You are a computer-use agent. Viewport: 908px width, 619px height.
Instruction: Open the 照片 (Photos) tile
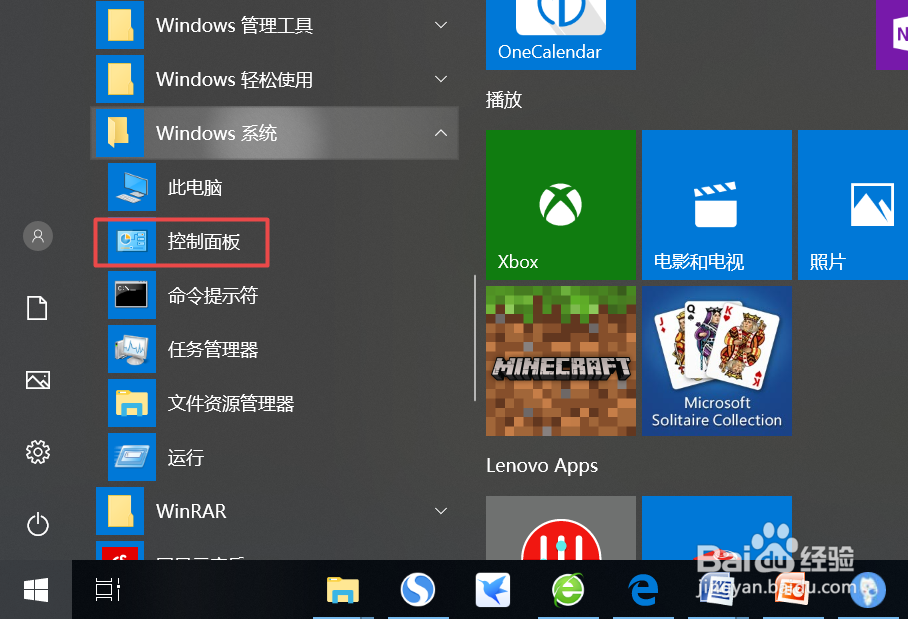853,205
